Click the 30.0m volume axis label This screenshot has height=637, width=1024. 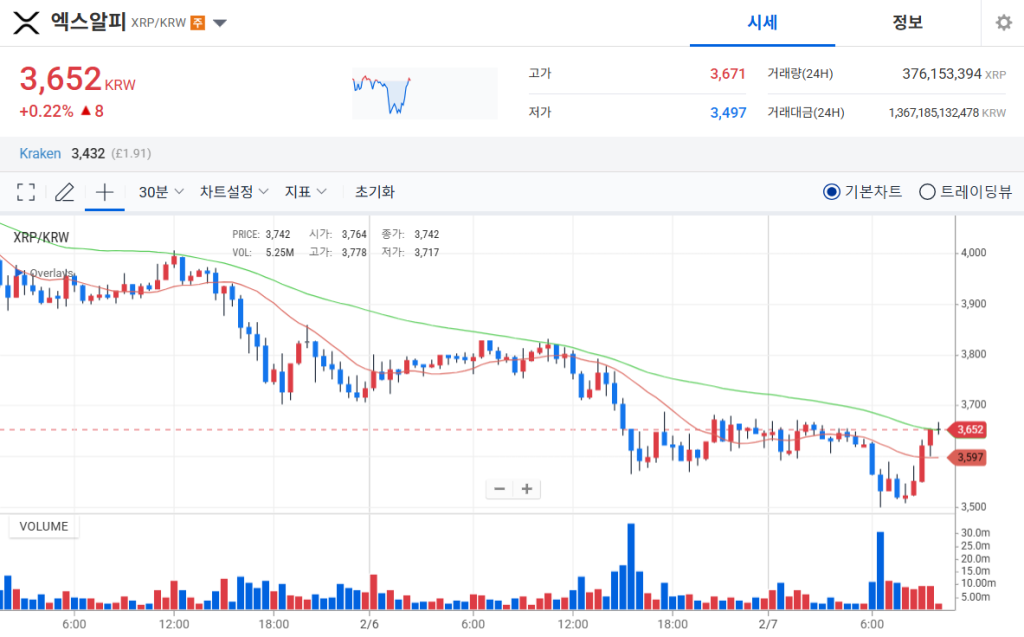pyautogui.click(x=975, y=533)
